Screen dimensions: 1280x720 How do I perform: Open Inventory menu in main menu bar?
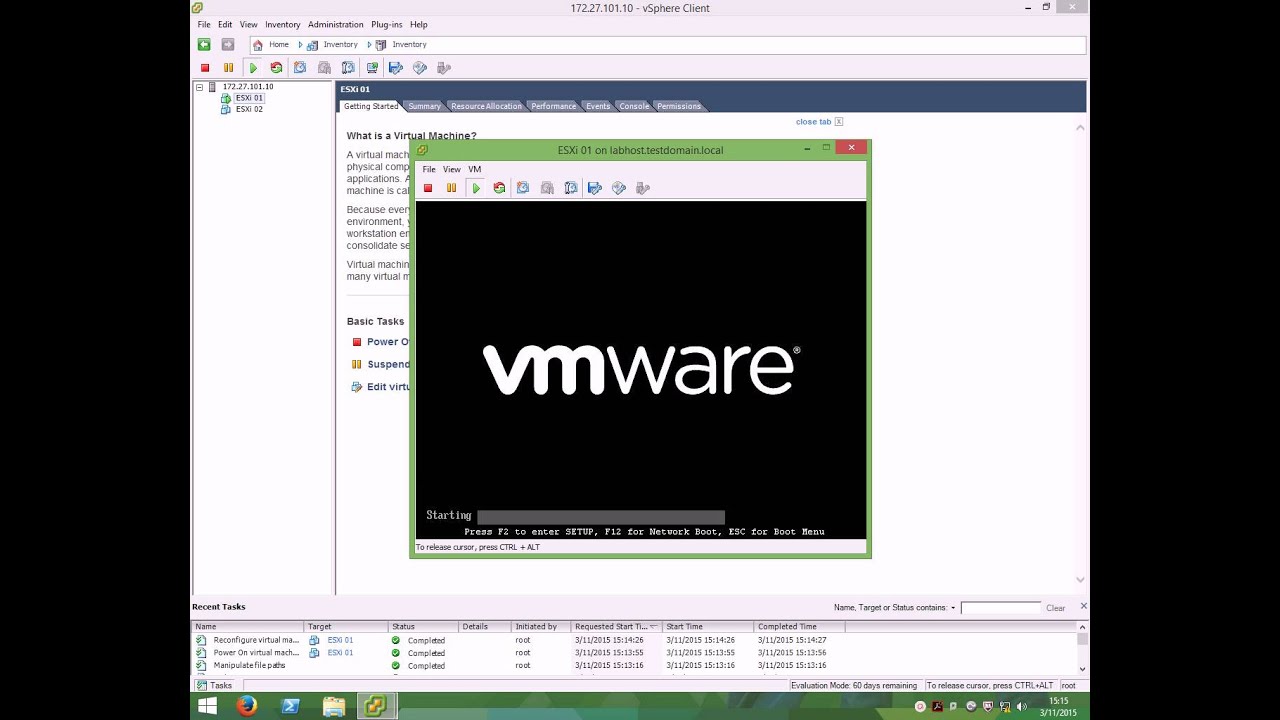(283, 24)
